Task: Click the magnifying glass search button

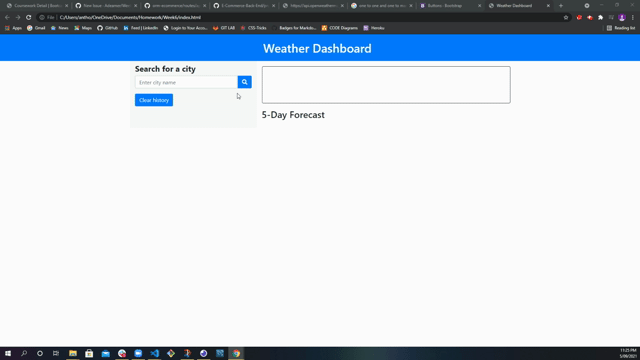Action: [244, 82]
